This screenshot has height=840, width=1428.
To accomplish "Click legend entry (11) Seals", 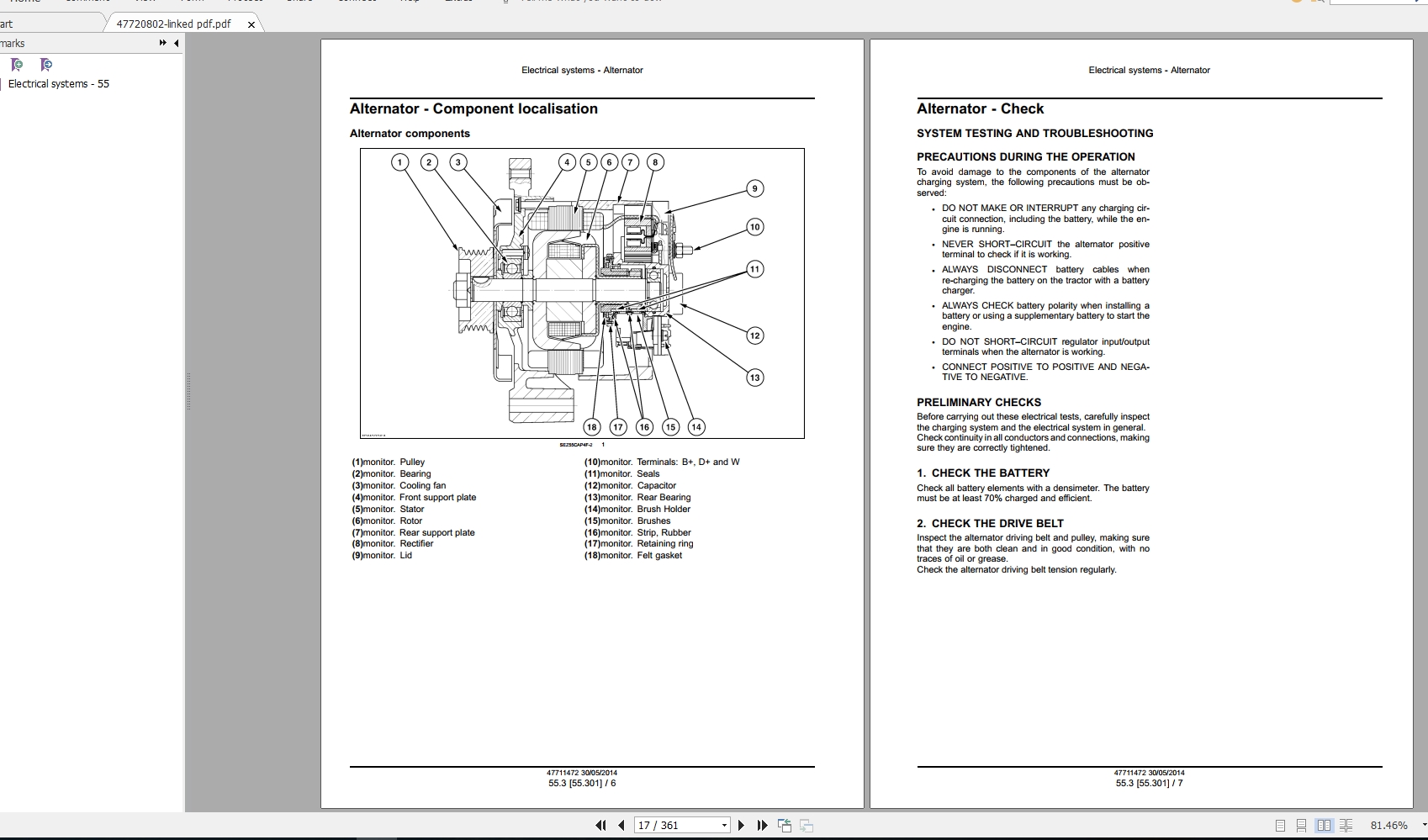I will coord(622,474).
